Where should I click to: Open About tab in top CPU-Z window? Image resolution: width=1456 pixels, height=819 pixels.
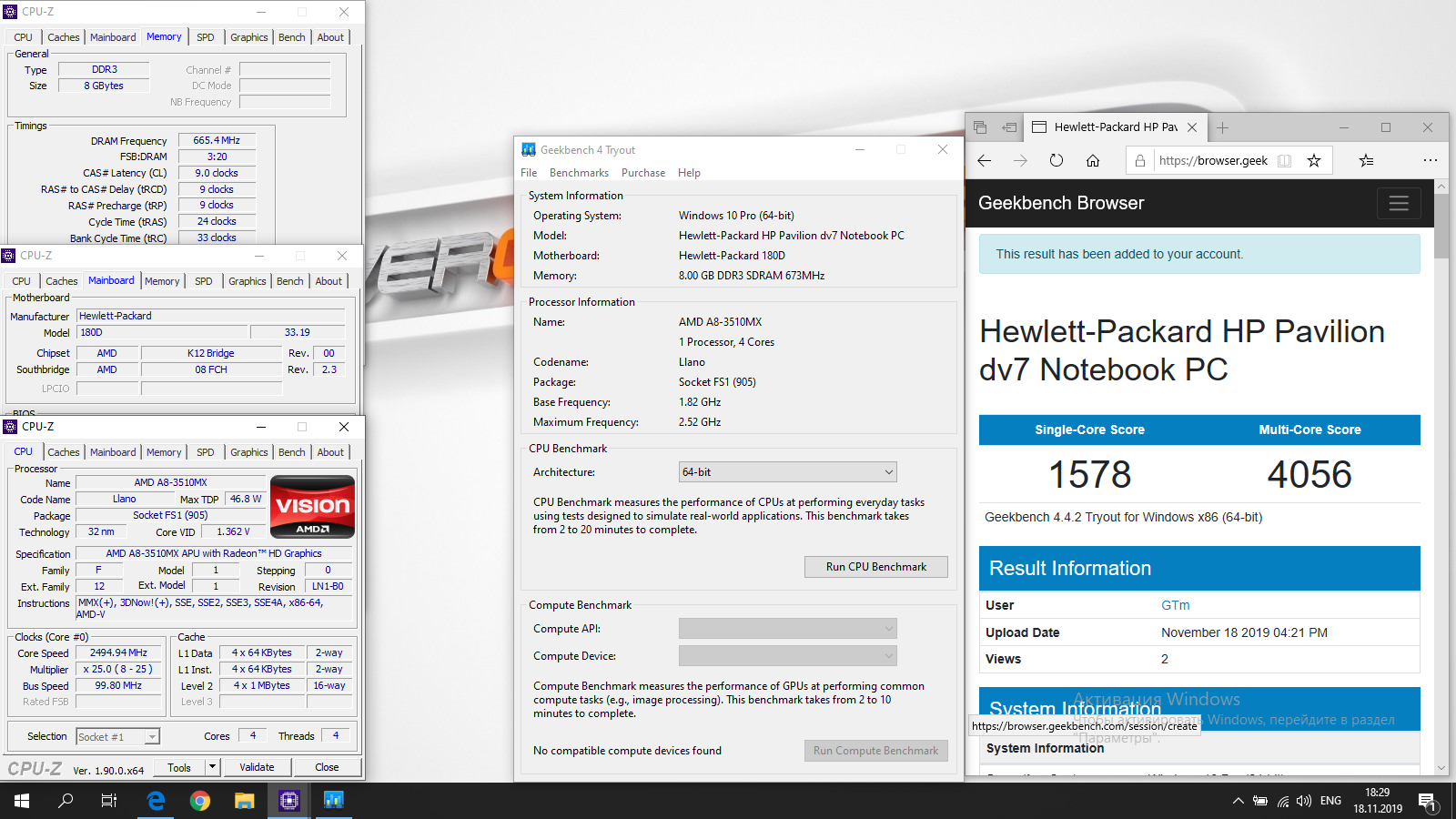[330, 37]
